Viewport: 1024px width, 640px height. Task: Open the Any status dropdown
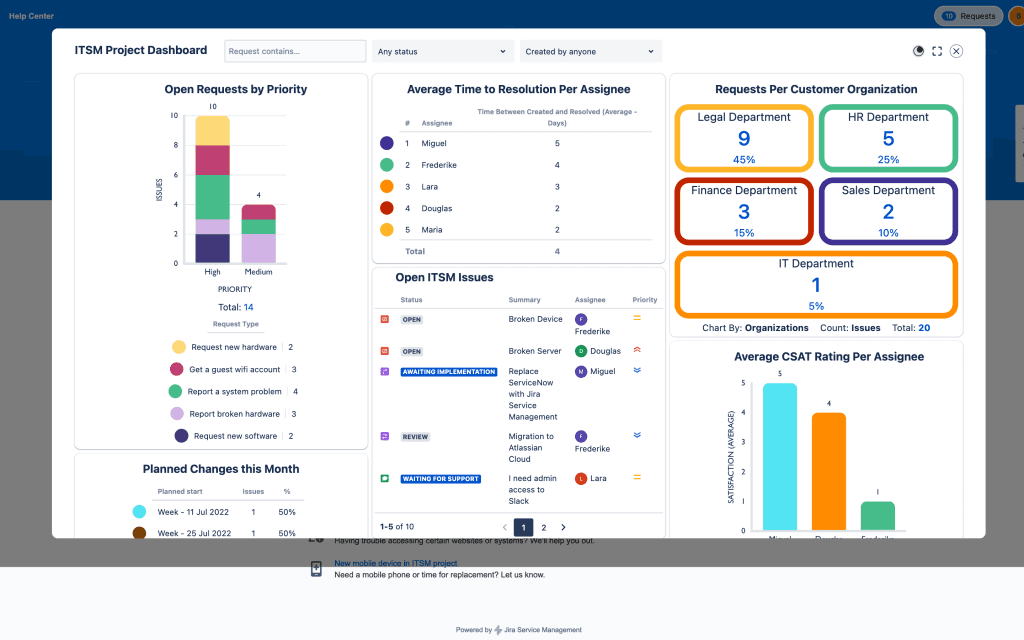tap(442, 51)
